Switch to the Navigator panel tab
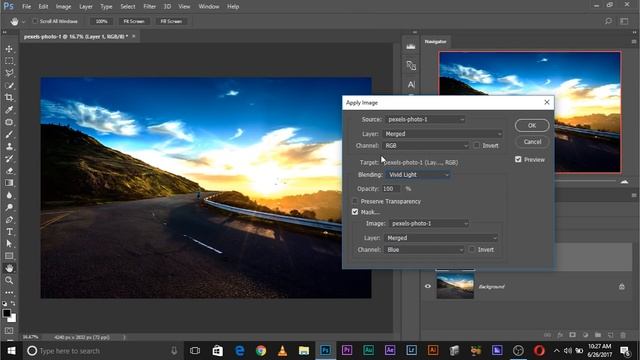640x360 pixels. (x=436, y=42)
